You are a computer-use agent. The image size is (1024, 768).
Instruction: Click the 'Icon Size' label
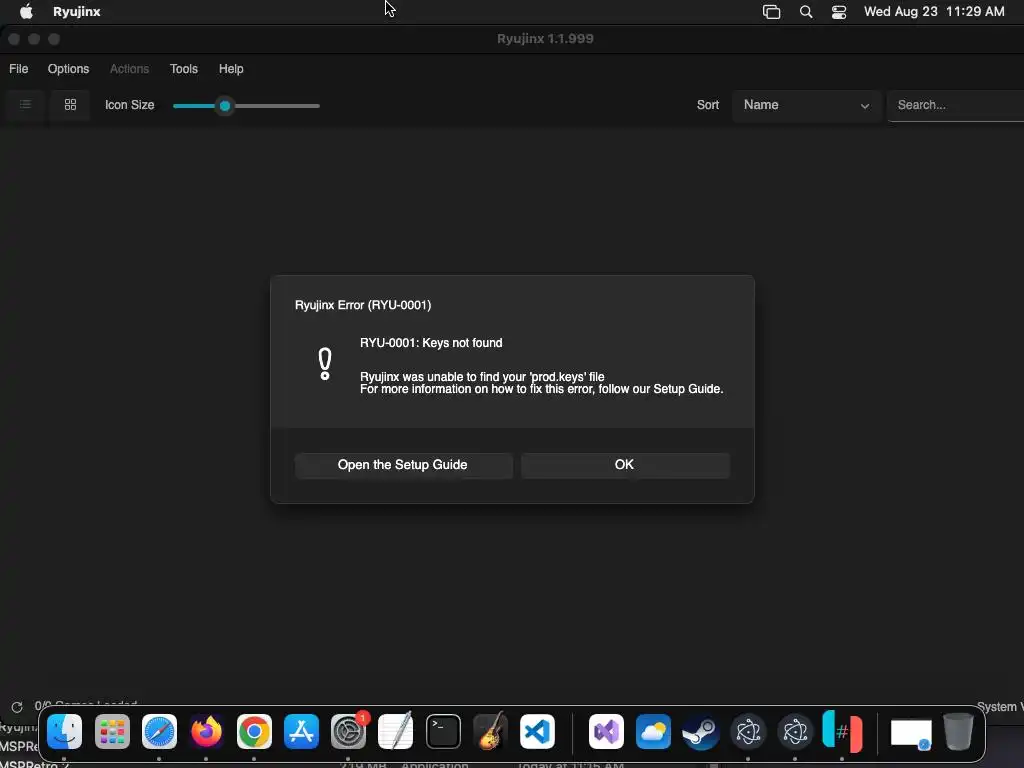(129, 105)
